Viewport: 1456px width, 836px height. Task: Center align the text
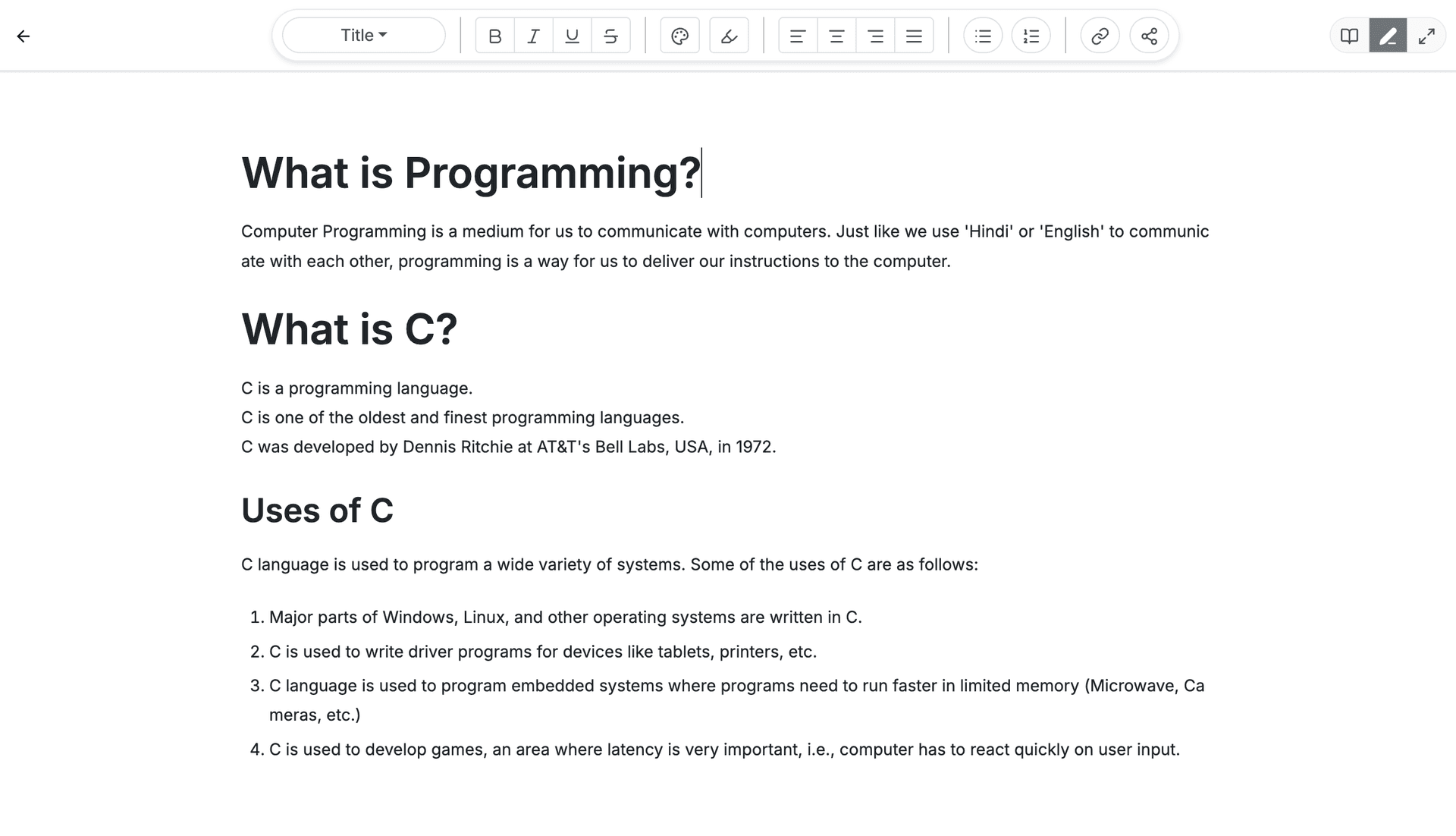point(836,36)
